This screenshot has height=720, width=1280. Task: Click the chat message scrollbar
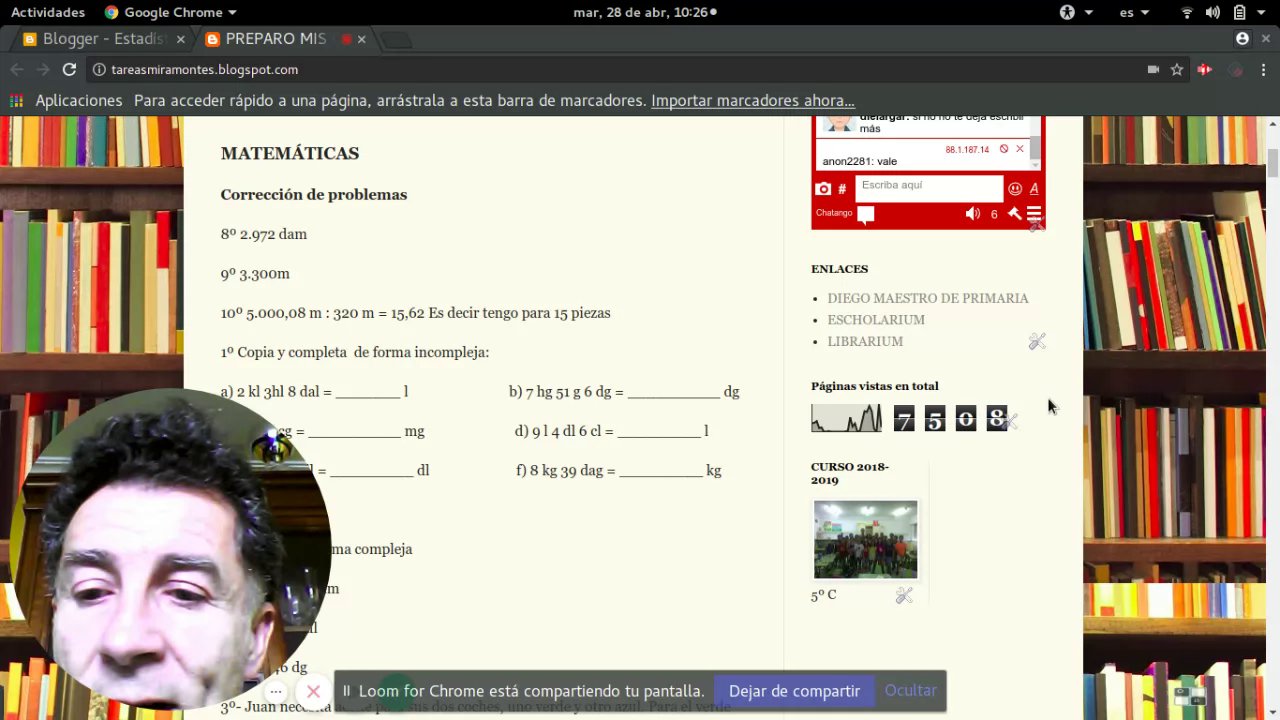(1036, 147)
